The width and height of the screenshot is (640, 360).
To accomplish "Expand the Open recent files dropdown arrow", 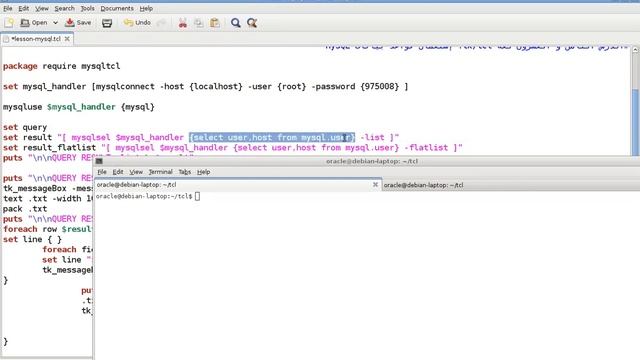I will point(56,23).
